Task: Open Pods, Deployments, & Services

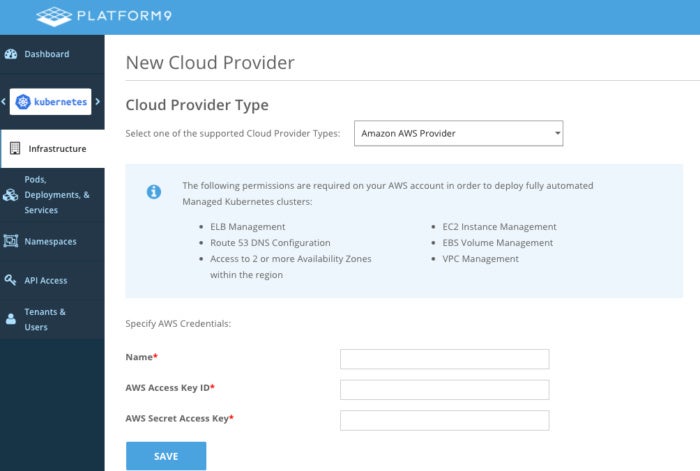Action: pos(52,195)
